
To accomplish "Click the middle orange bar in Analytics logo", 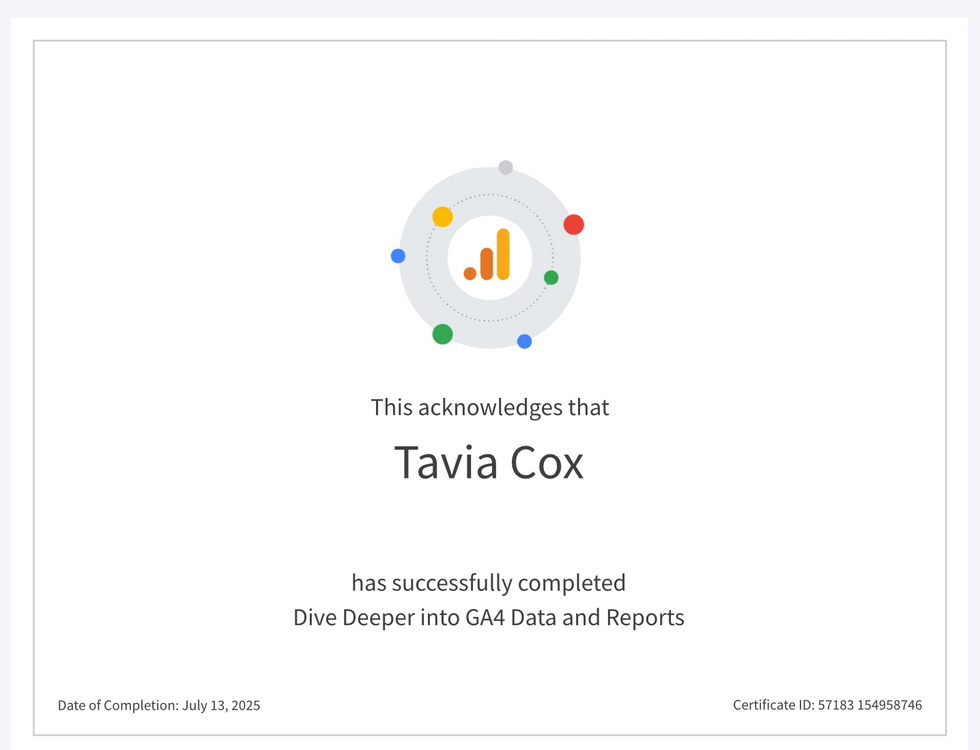I will coord(487,264).
